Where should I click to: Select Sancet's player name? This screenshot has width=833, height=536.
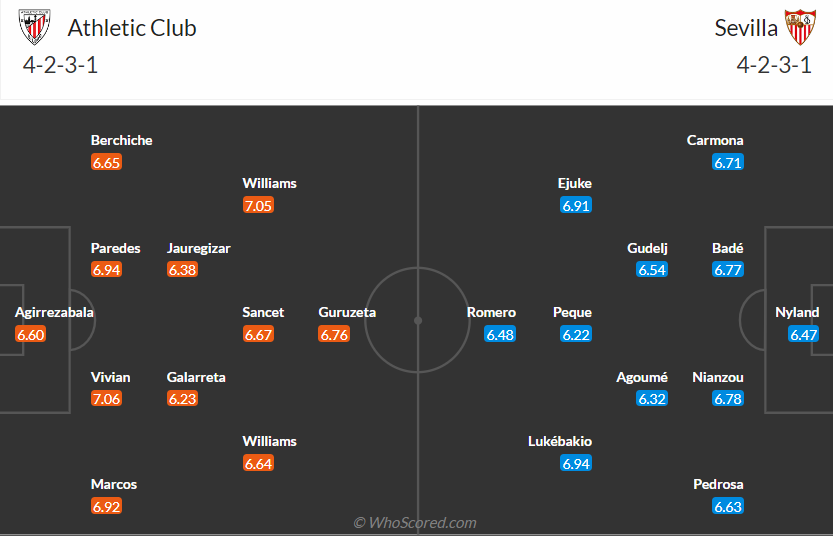[x=263, y=312]
